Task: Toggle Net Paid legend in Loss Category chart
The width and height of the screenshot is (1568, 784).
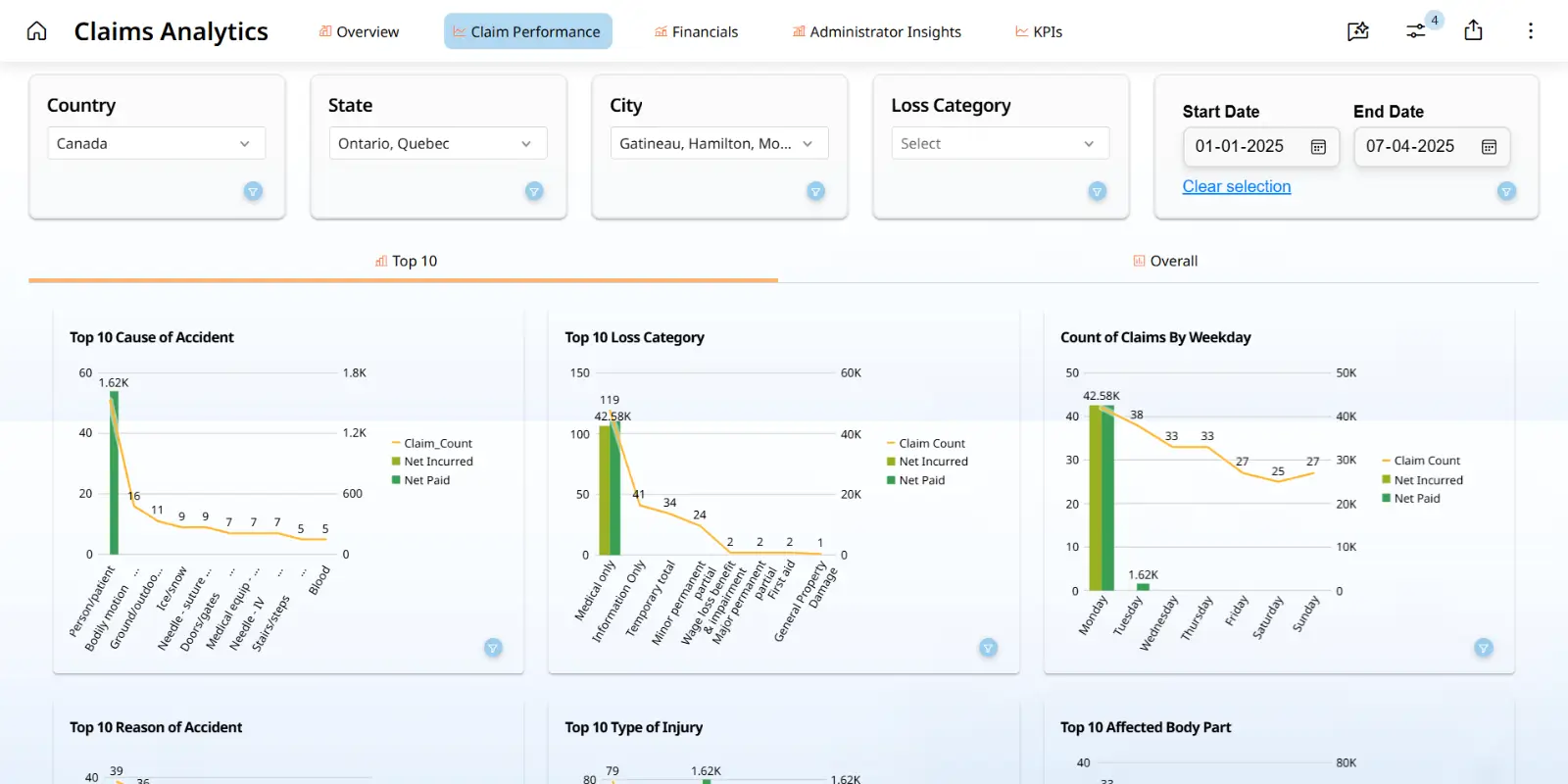Action: pos(921,480)
